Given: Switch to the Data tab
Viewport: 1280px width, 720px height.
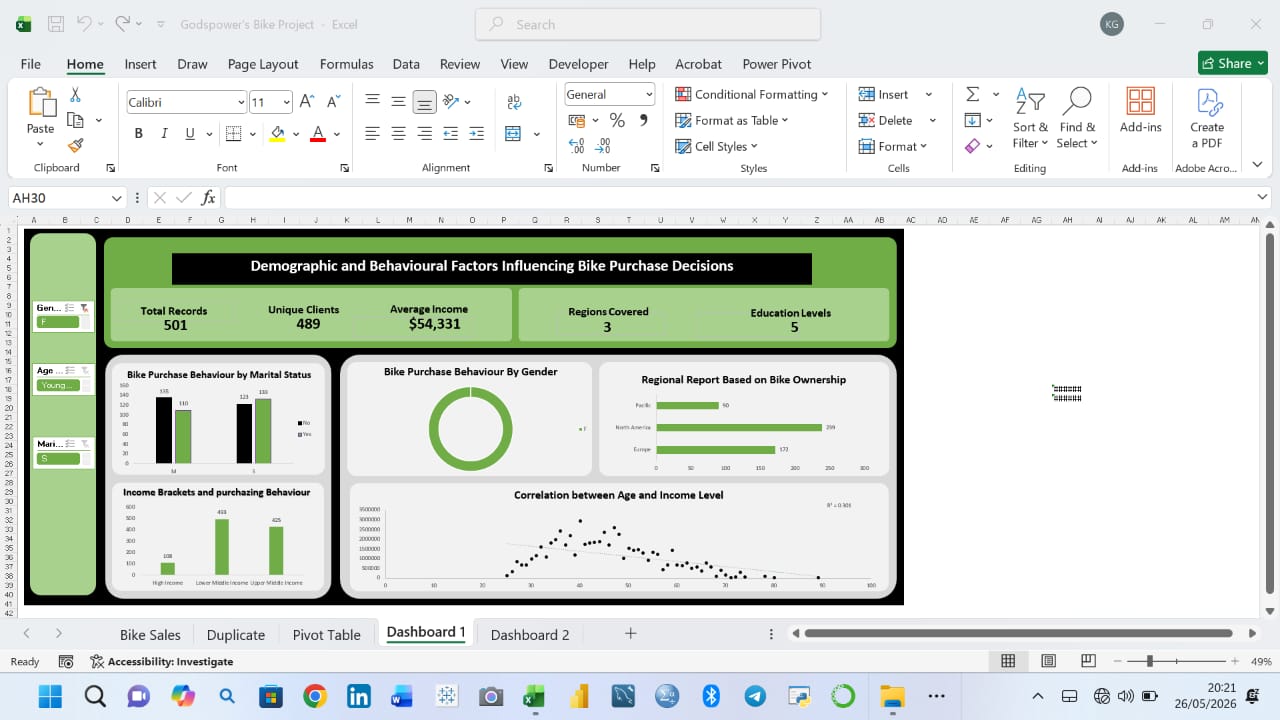Looking at the screenshot, I should (x=406, y=64).
